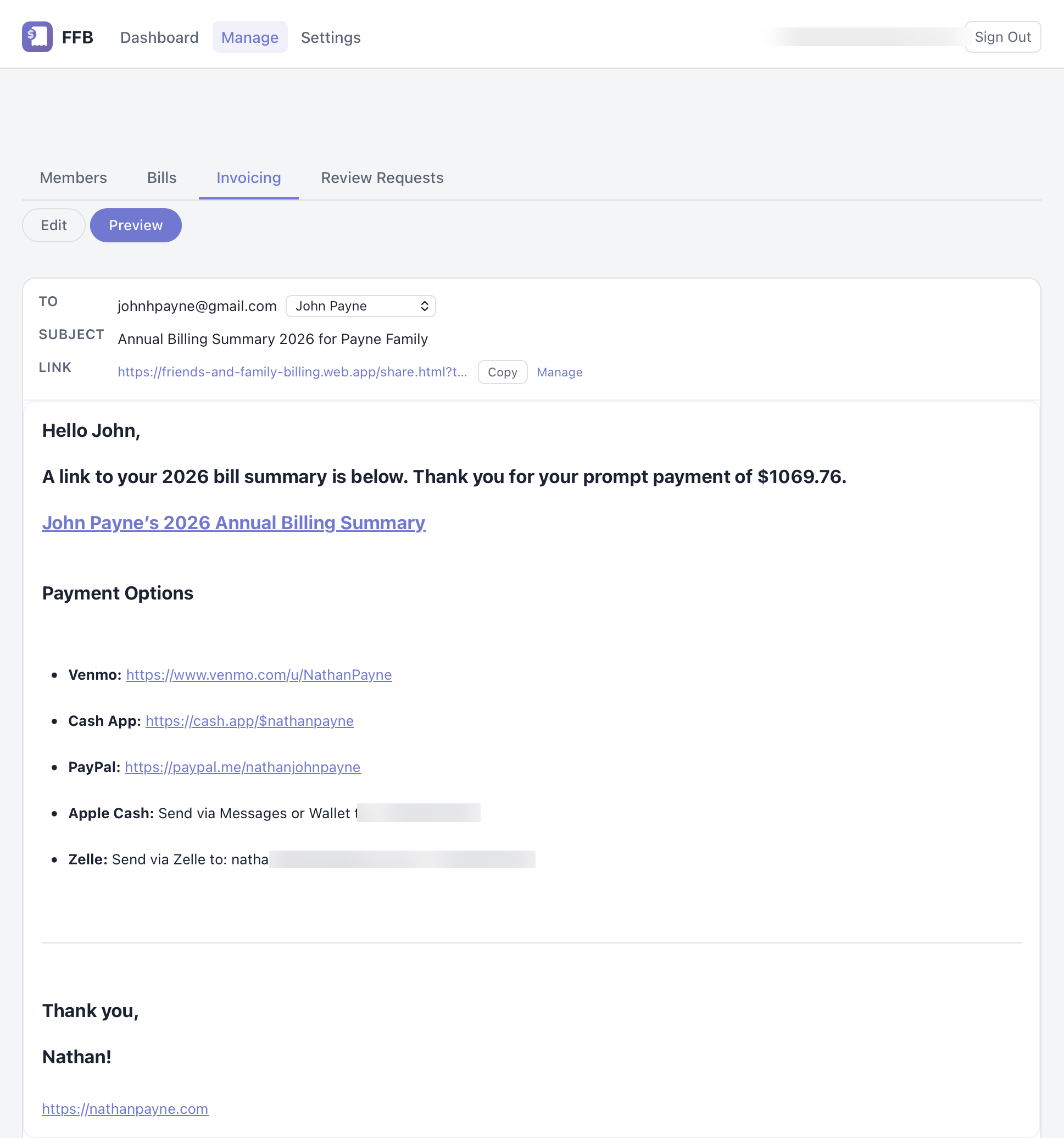Open the friends-and-family-billing share link
Screen dimensions: 1064x1138
pyautogui.click(x=292, y=372)
